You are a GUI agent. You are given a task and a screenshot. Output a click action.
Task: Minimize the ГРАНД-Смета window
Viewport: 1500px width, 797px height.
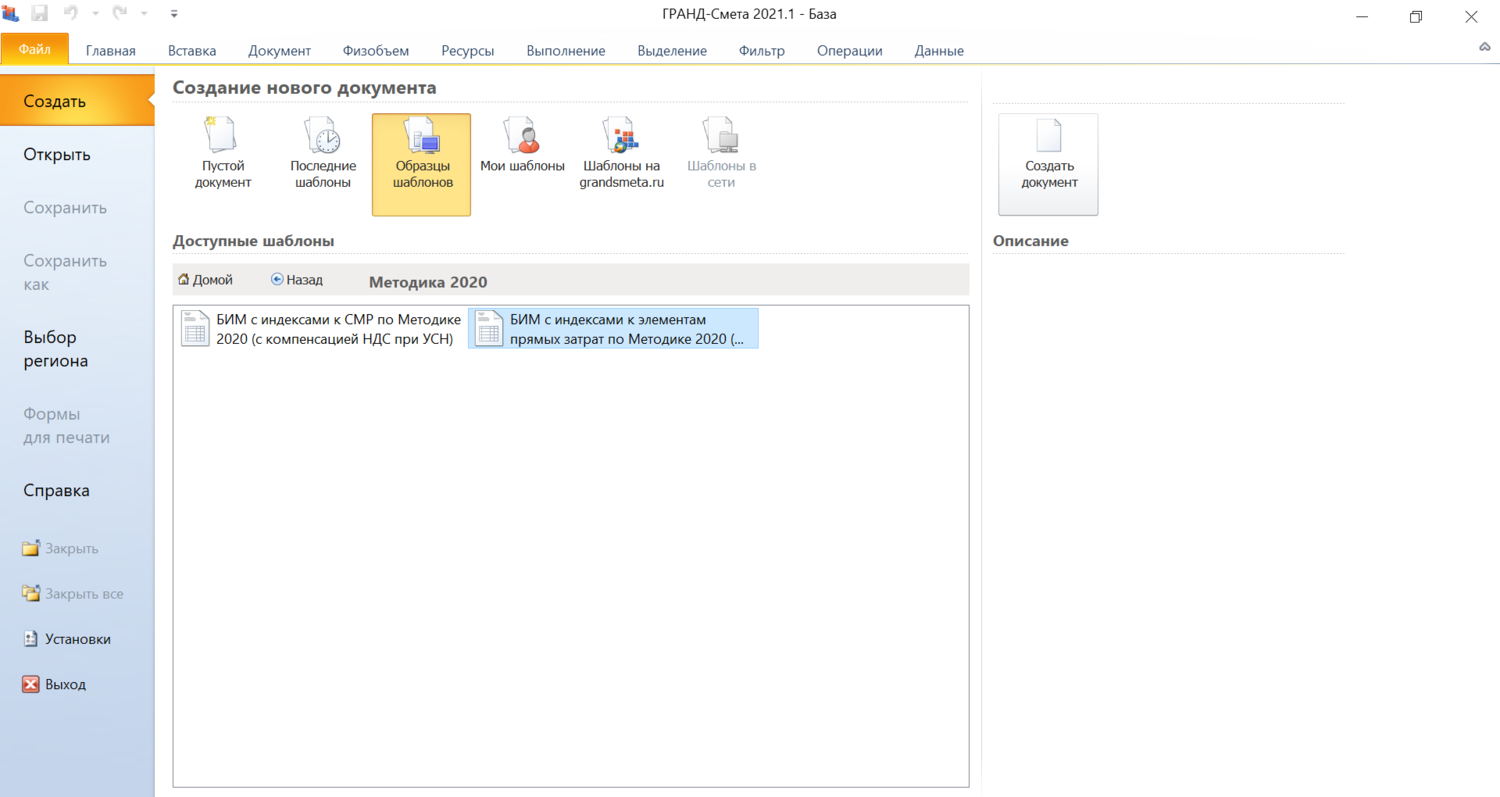coord(1362,16)
